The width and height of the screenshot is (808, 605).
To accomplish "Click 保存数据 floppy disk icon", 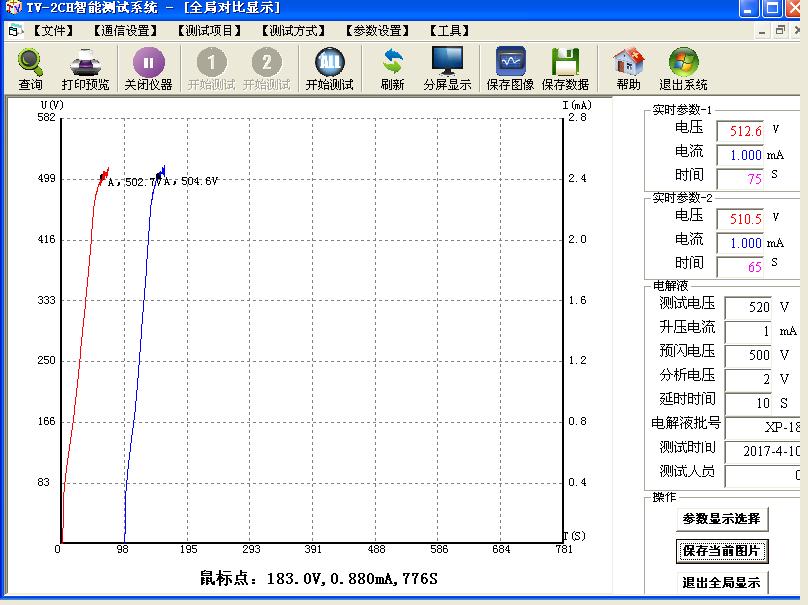I will pyautogui.click(x=565, y=68).
